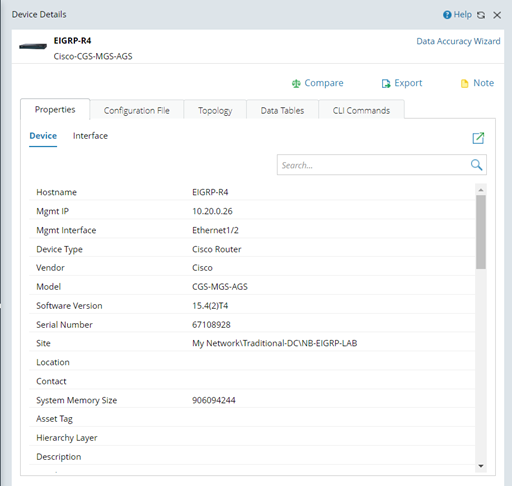Open the Topology tab
The width and height of the screenshot is (512, 486).
215,110
